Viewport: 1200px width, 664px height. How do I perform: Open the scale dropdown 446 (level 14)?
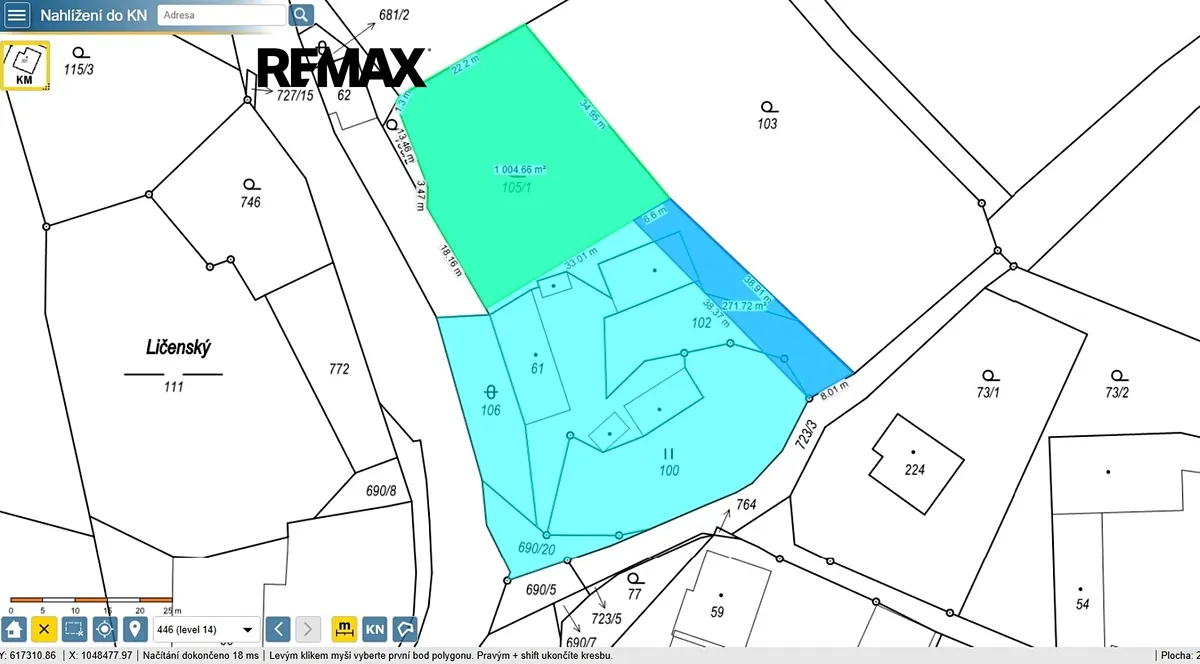(x=206, y=629)
